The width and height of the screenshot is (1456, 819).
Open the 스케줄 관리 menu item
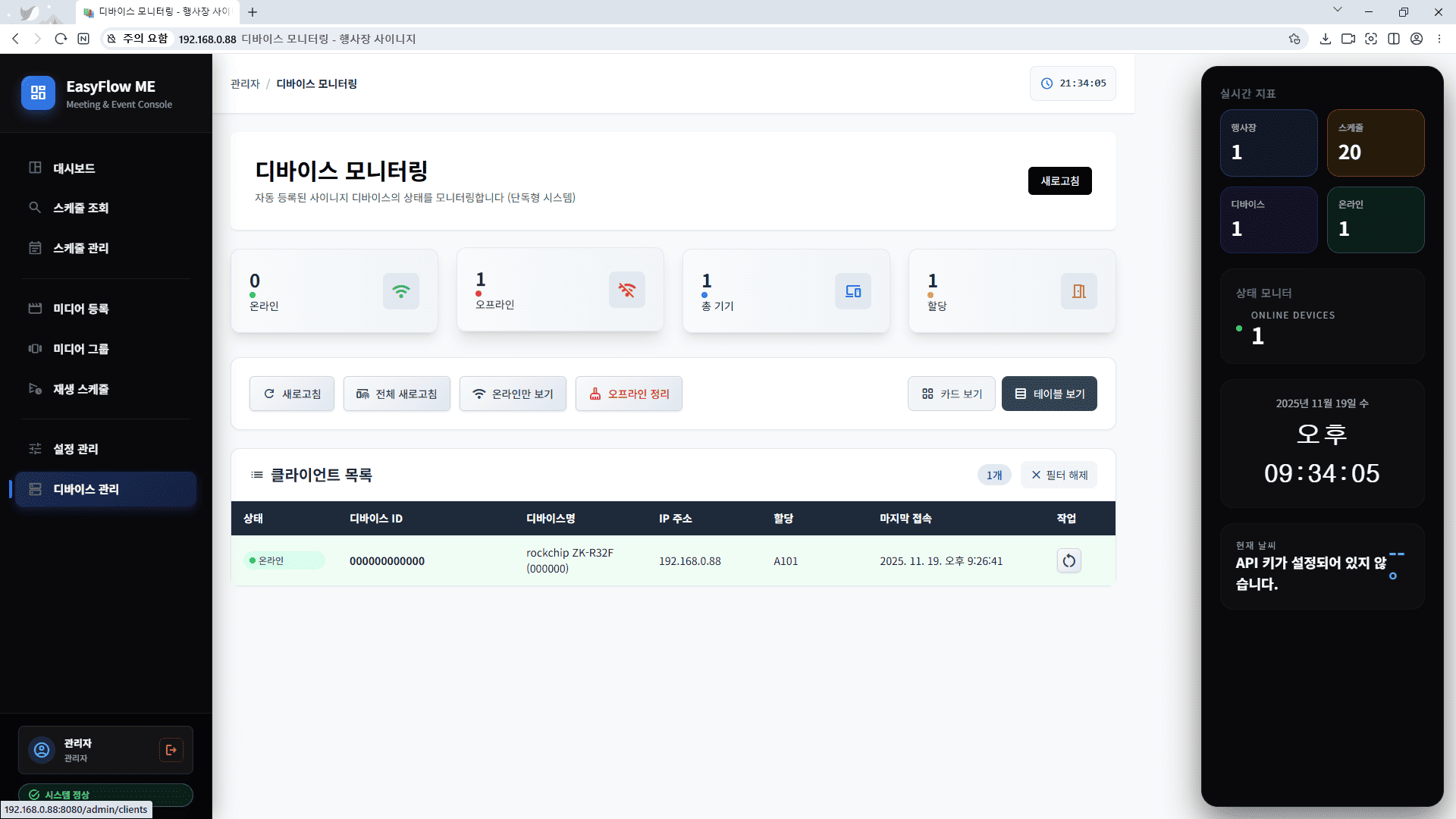tap(80, 248)
